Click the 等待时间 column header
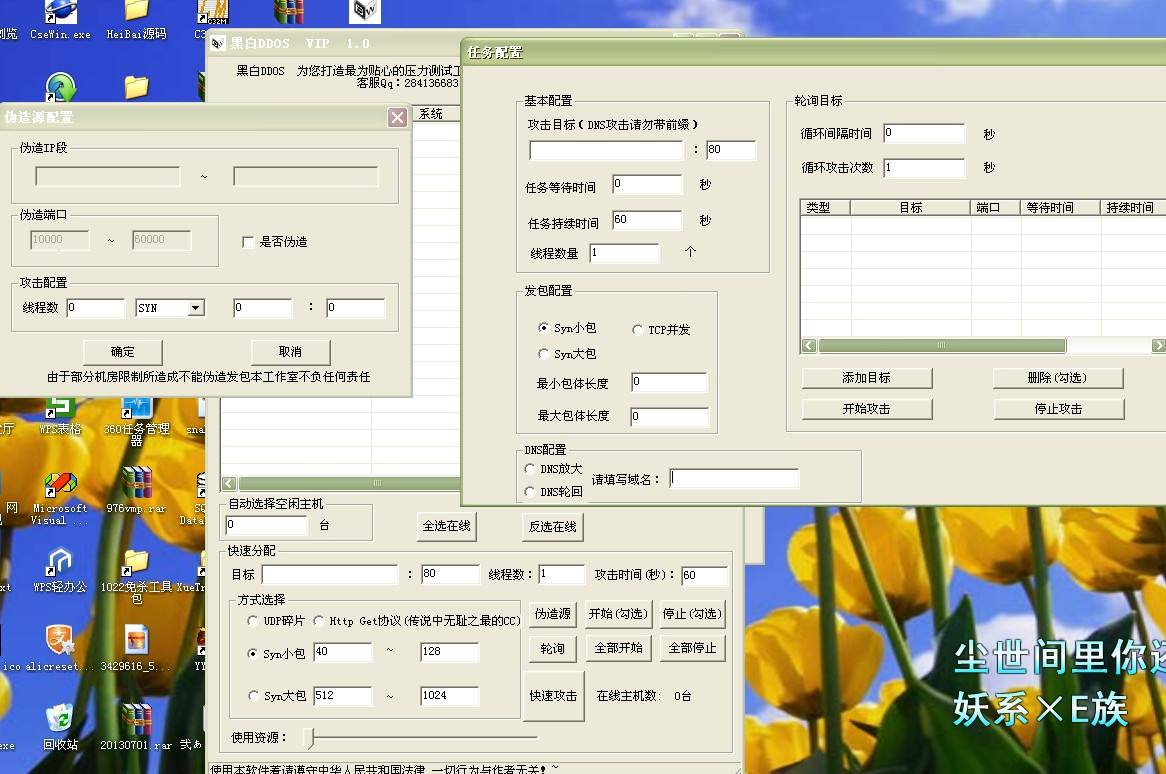Image resolution: width=1166 pixels, height=774 pixels. 1060,207
